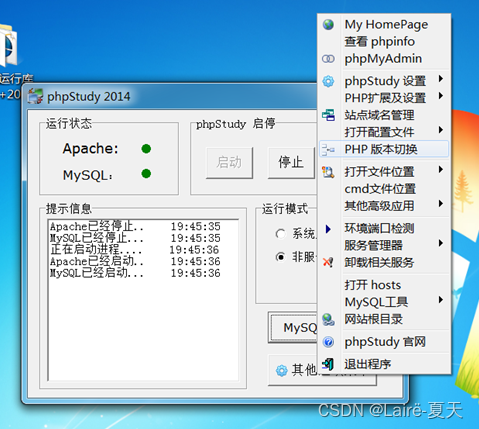Click the MySQL manager button

[x=293, y=328]
